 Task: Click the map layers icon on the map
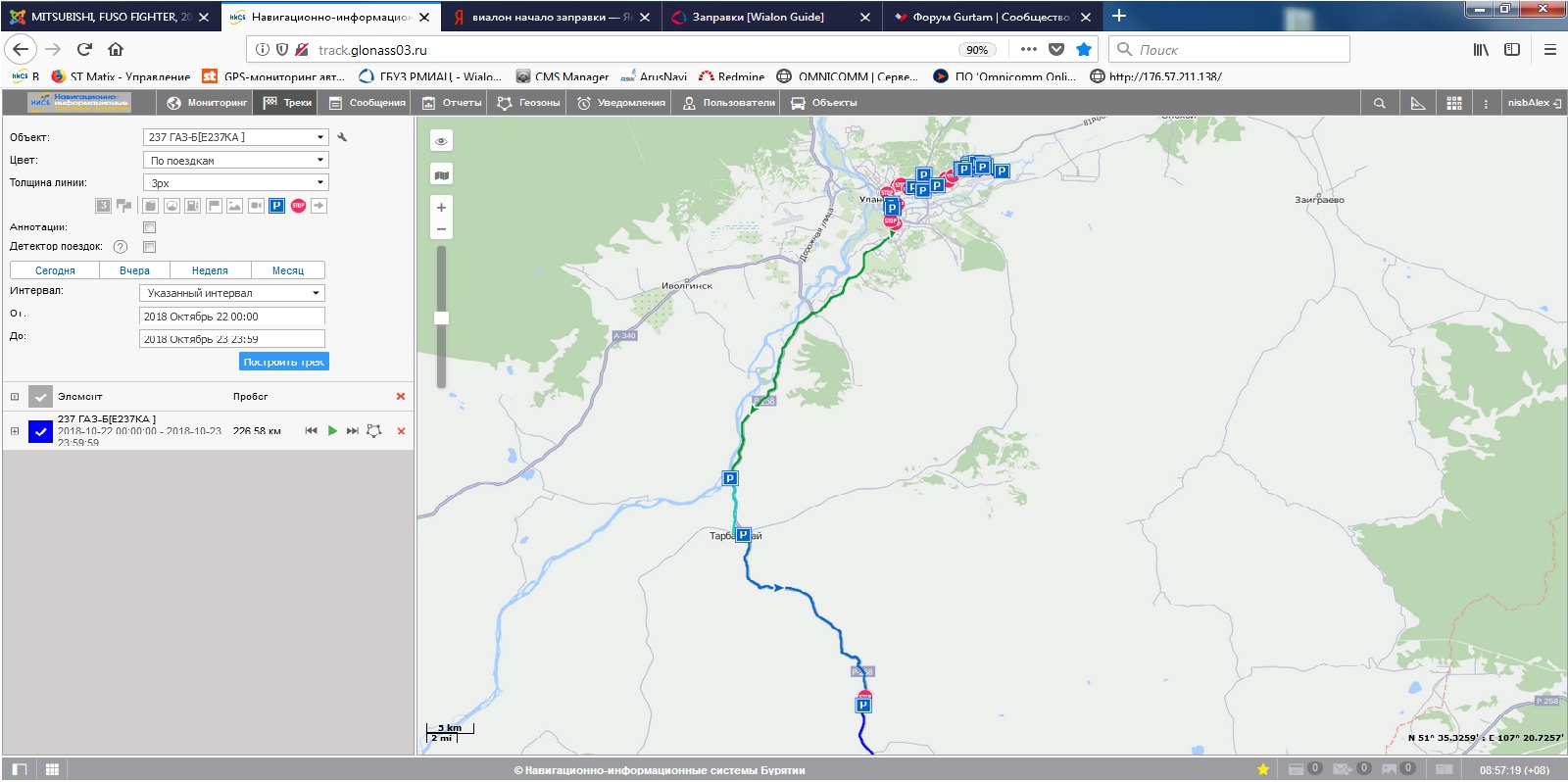click(x=441, y=175)
